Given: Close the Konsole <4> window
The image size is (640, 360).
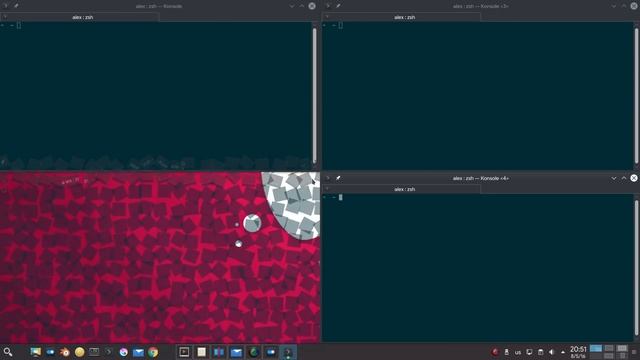Looking at the screenshot, I should tap(634, 178).
